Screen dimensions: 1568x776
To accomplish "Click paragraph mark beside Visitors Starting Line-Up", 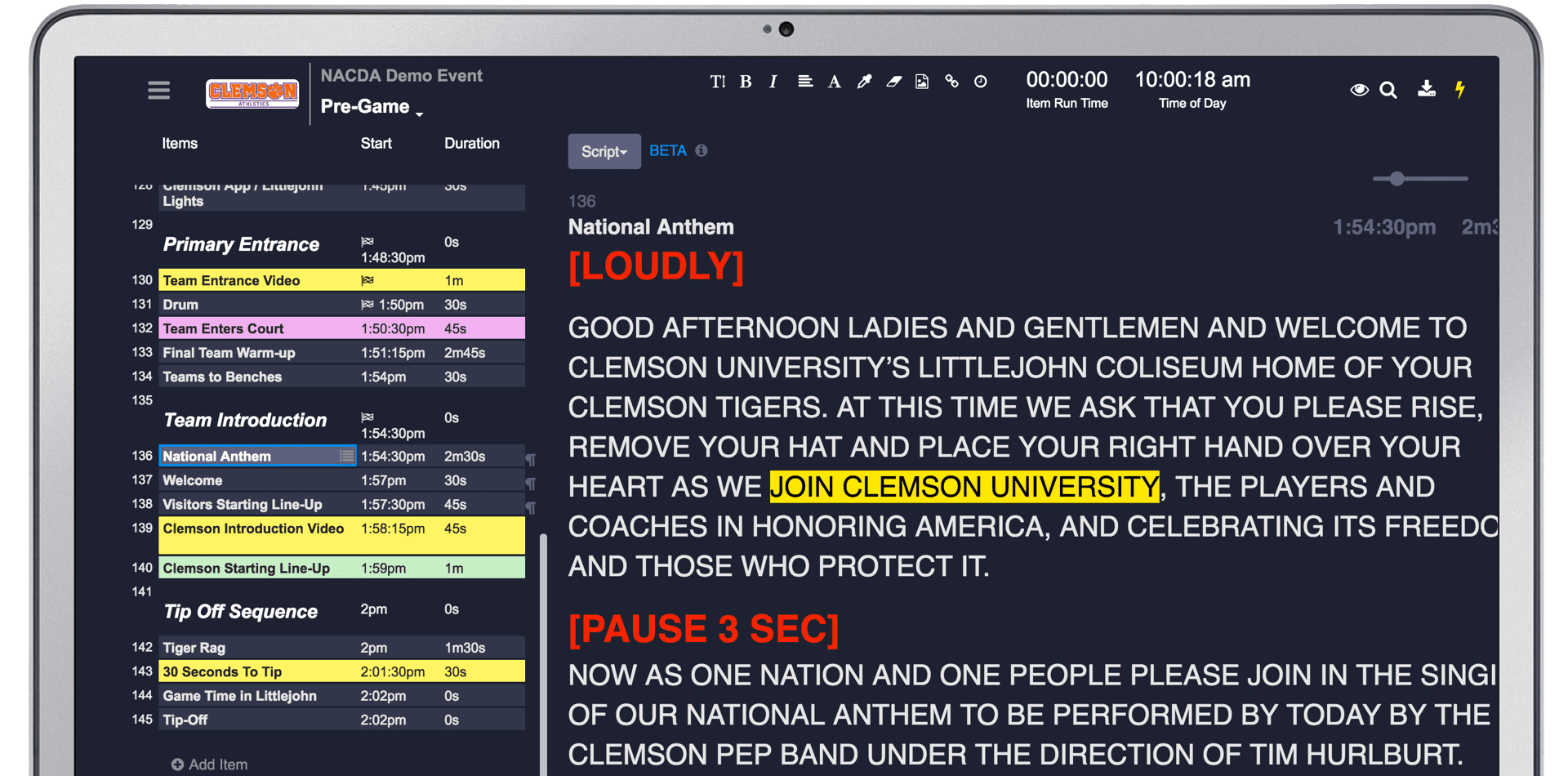I will (531, 507).
